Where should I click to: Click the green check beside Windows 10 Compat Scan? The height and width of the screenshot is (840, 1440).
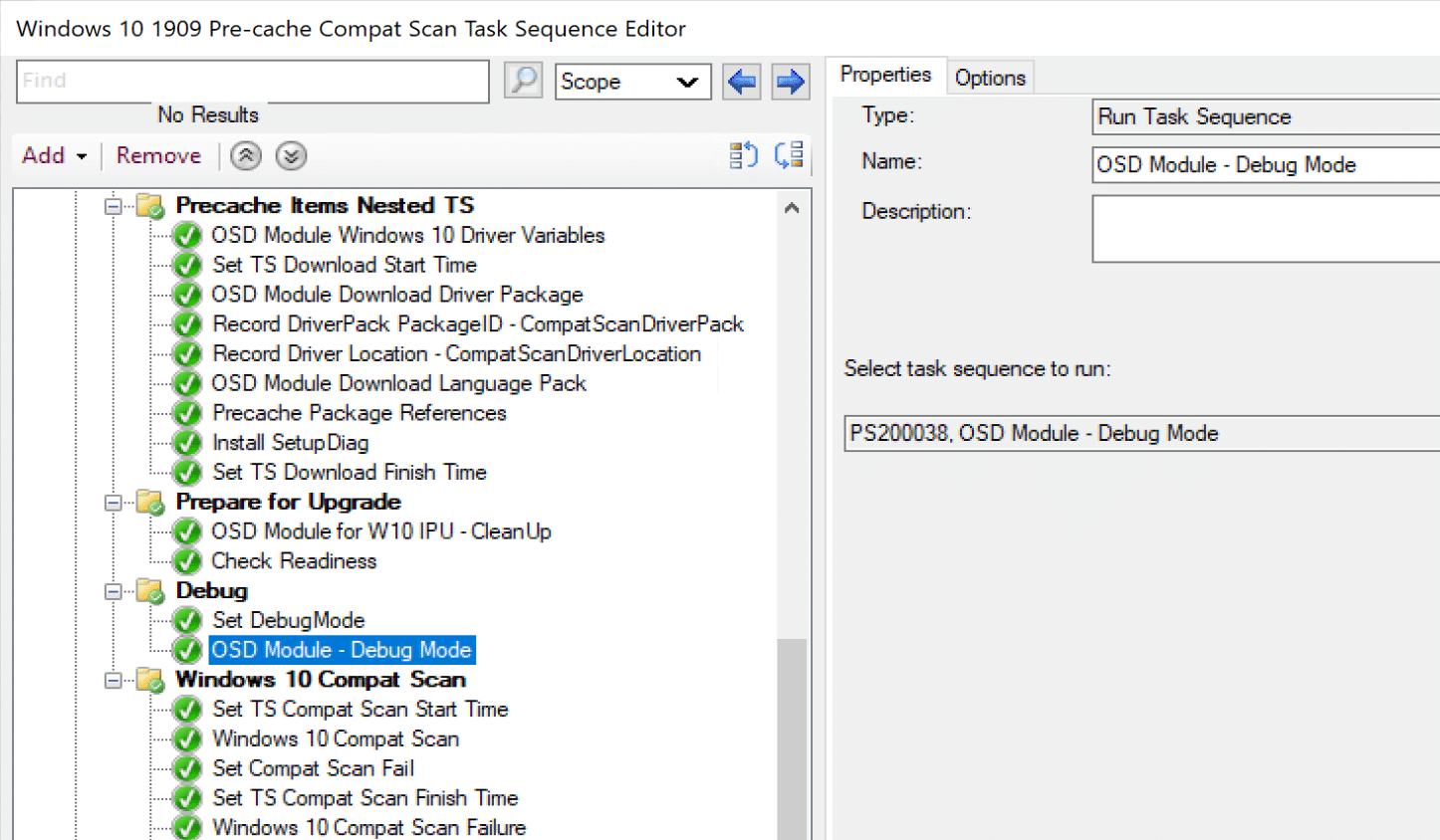click(187, 738)
